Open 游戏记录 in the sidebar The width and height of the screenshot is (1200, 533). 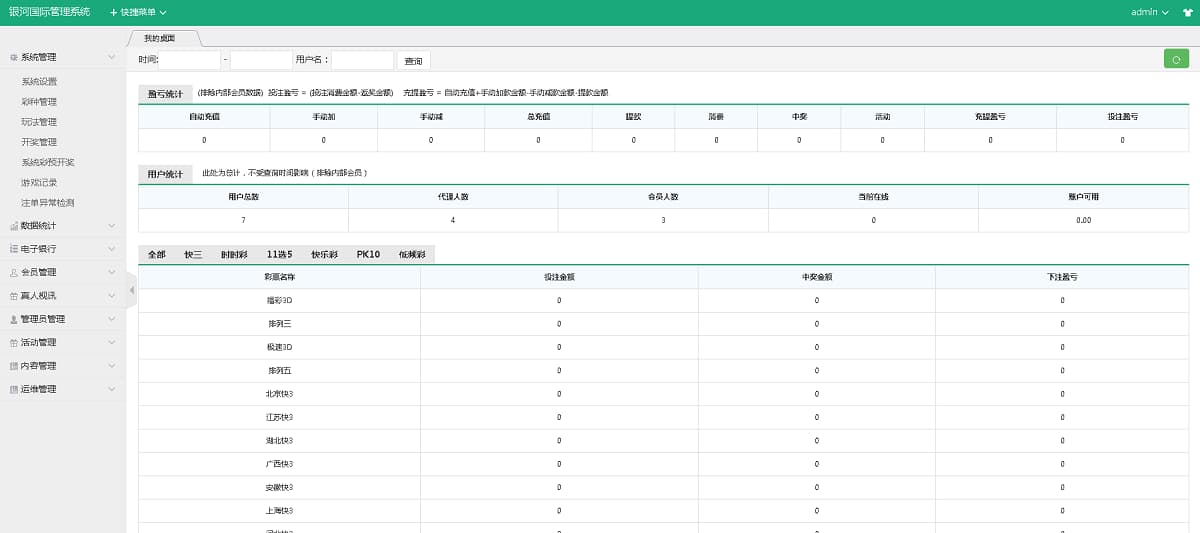click(x=39, y=183)
